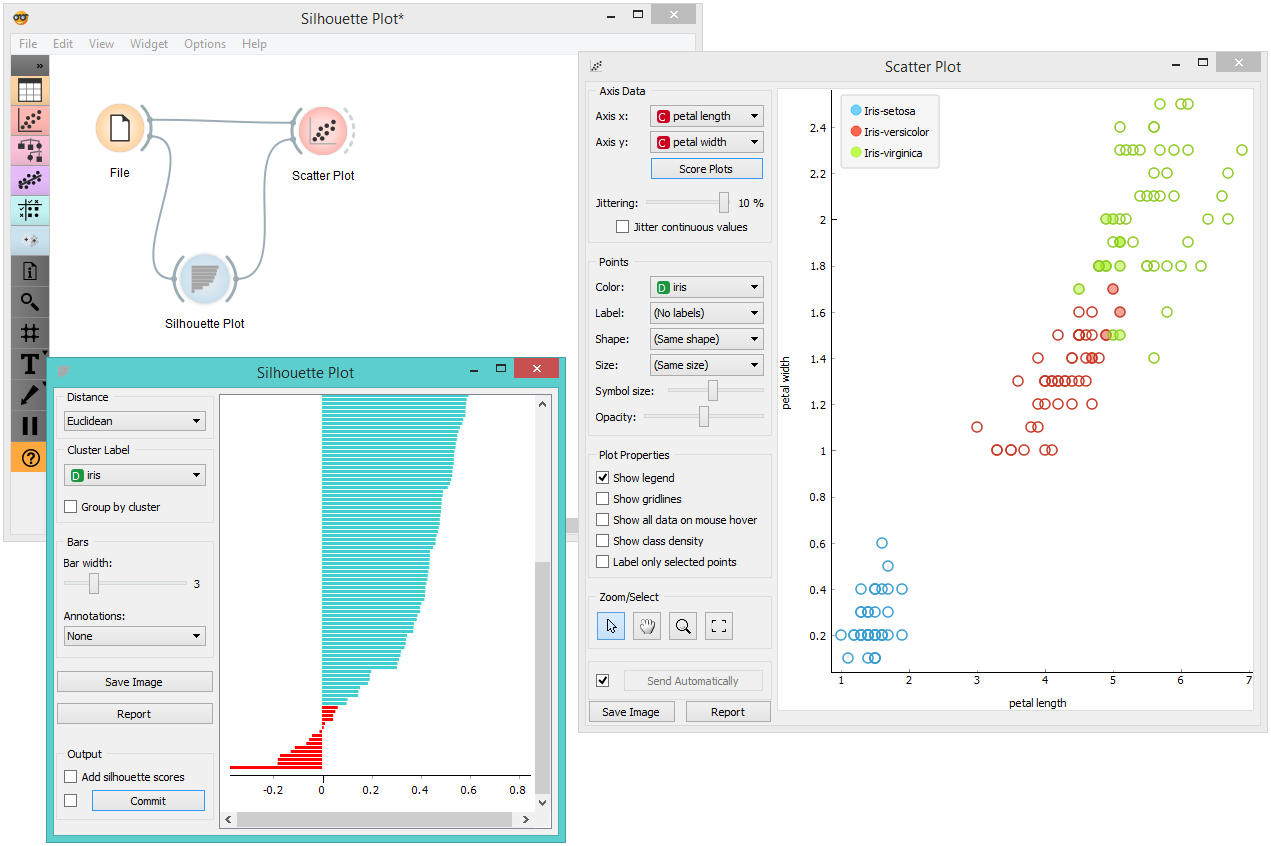Open the Visualize category with scatter icon
Screen dimensions: 1271x846
click(x=30, y=121)
